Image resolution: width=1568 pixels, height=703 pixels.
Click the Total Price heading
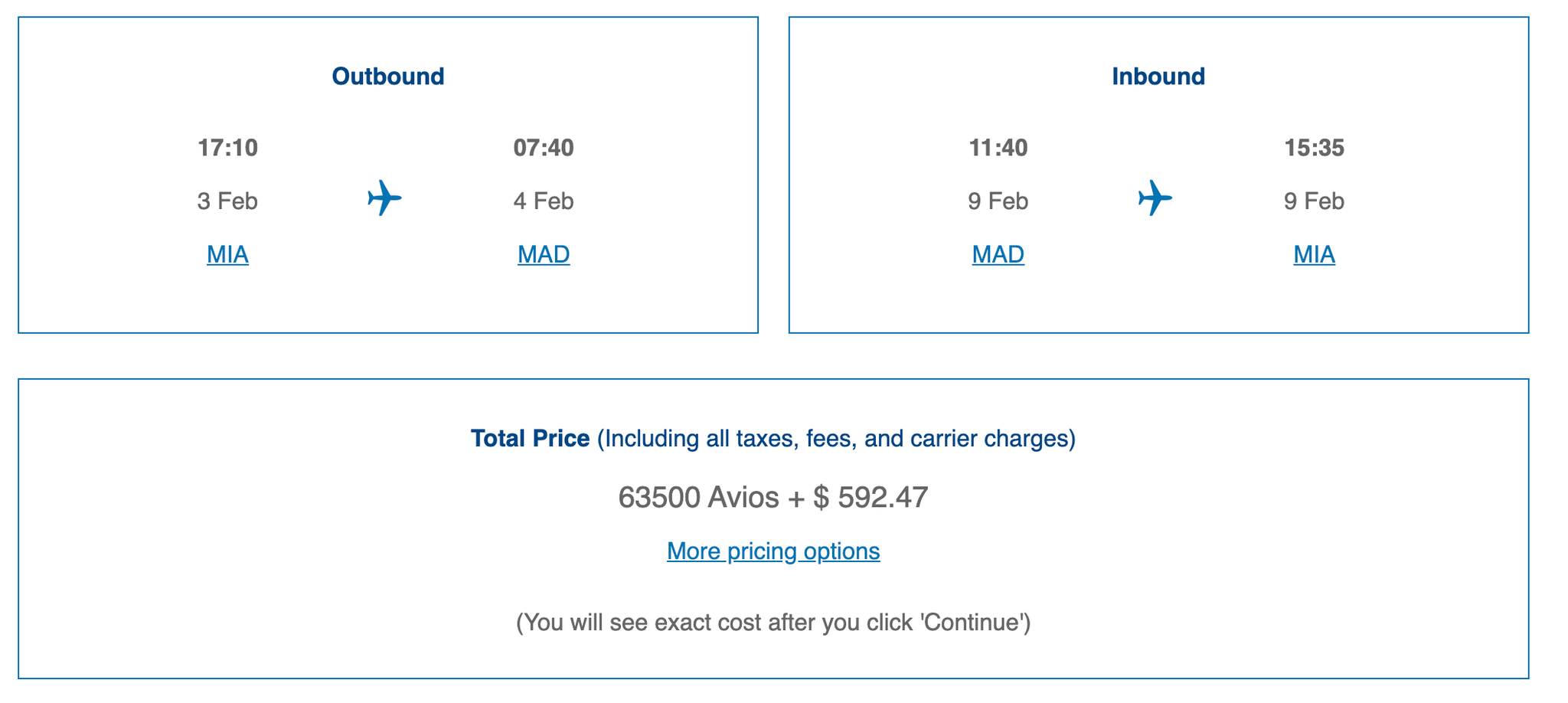click(x=528, y=438)
